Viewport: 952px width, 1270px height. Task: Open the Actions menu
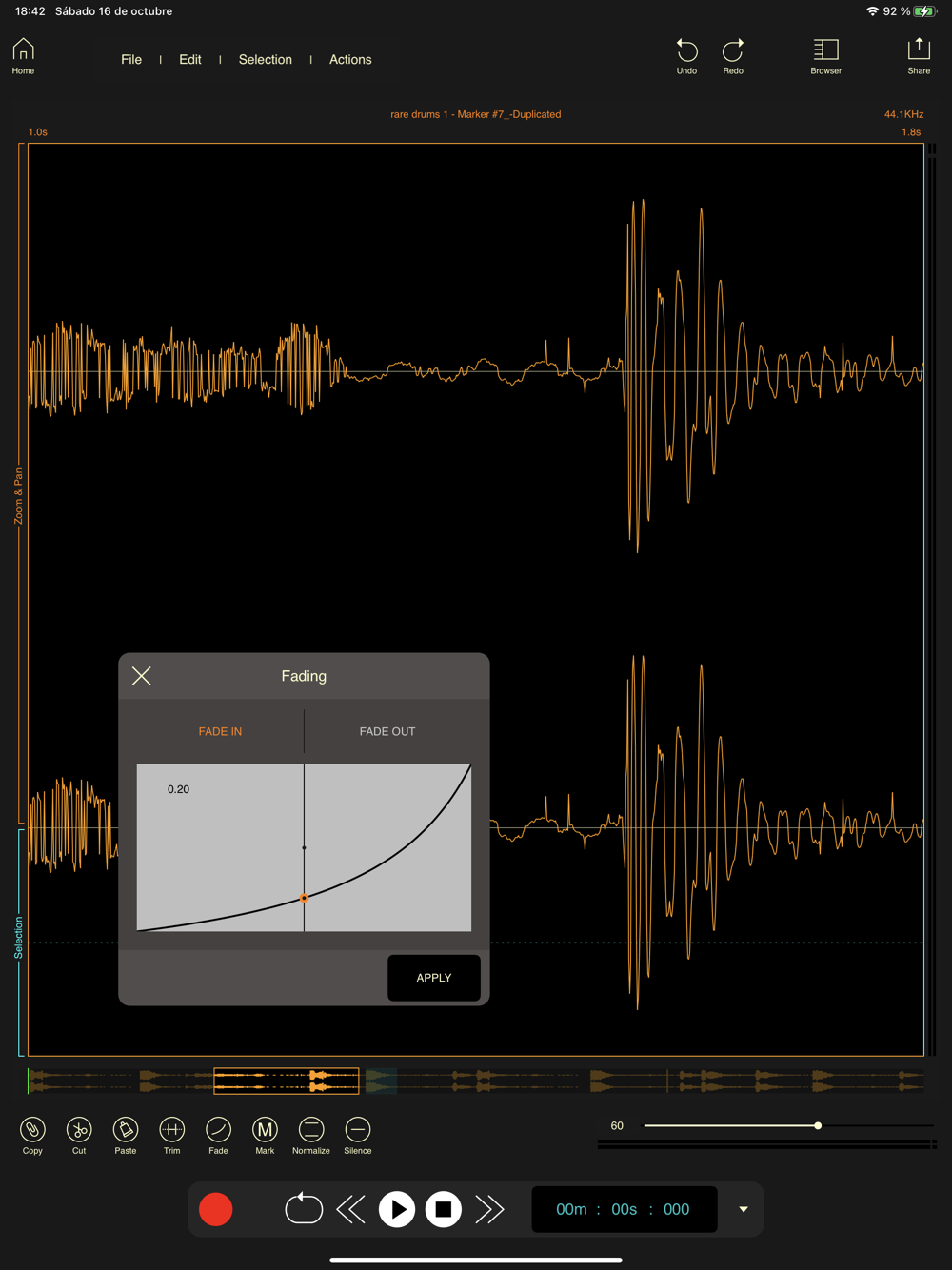[350, 59]
